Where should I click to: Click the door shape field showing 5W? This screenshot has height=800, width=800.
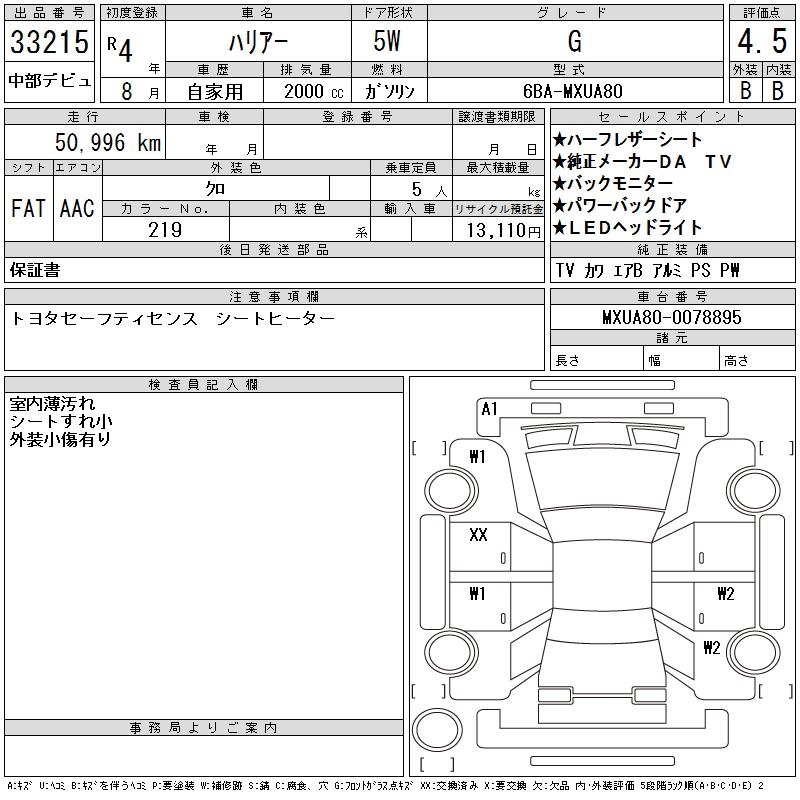coord(389,41)
